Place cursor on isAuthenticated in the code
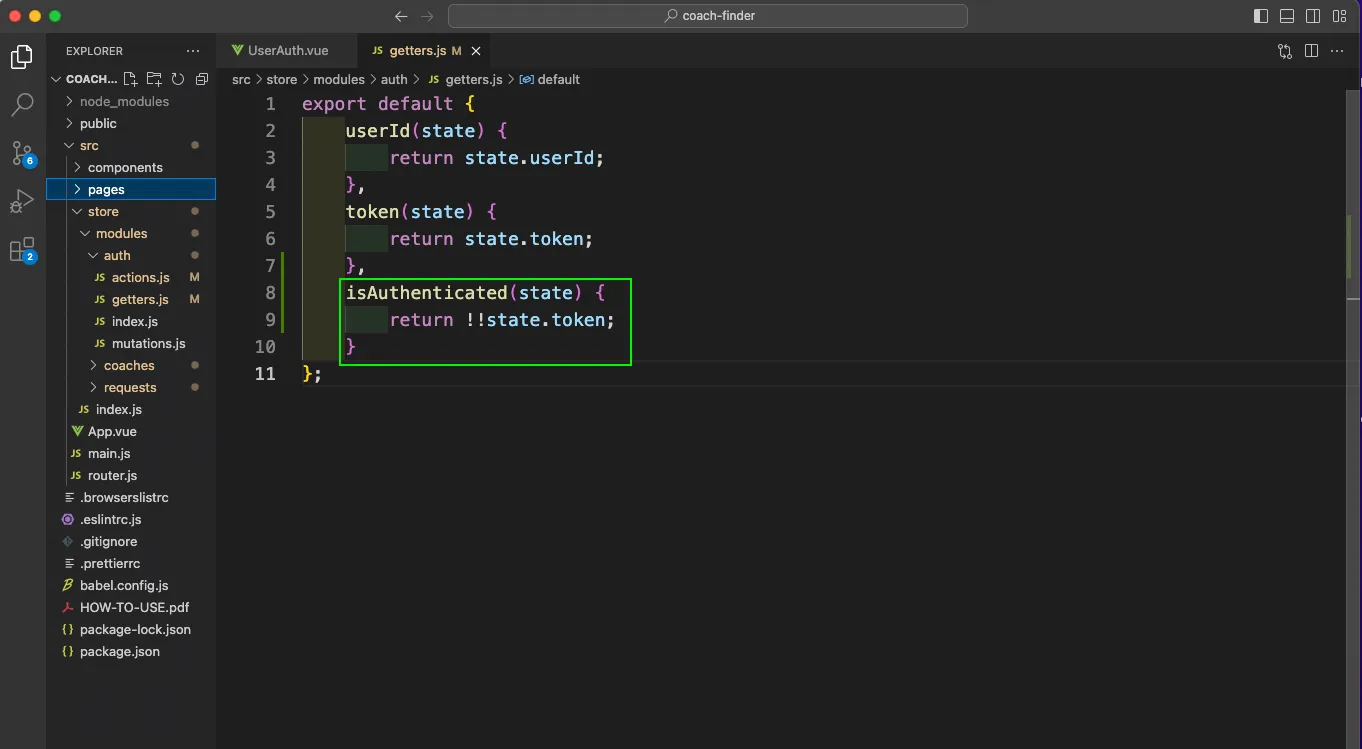This screenshot has height=749, width=1362. click(427, 293)
